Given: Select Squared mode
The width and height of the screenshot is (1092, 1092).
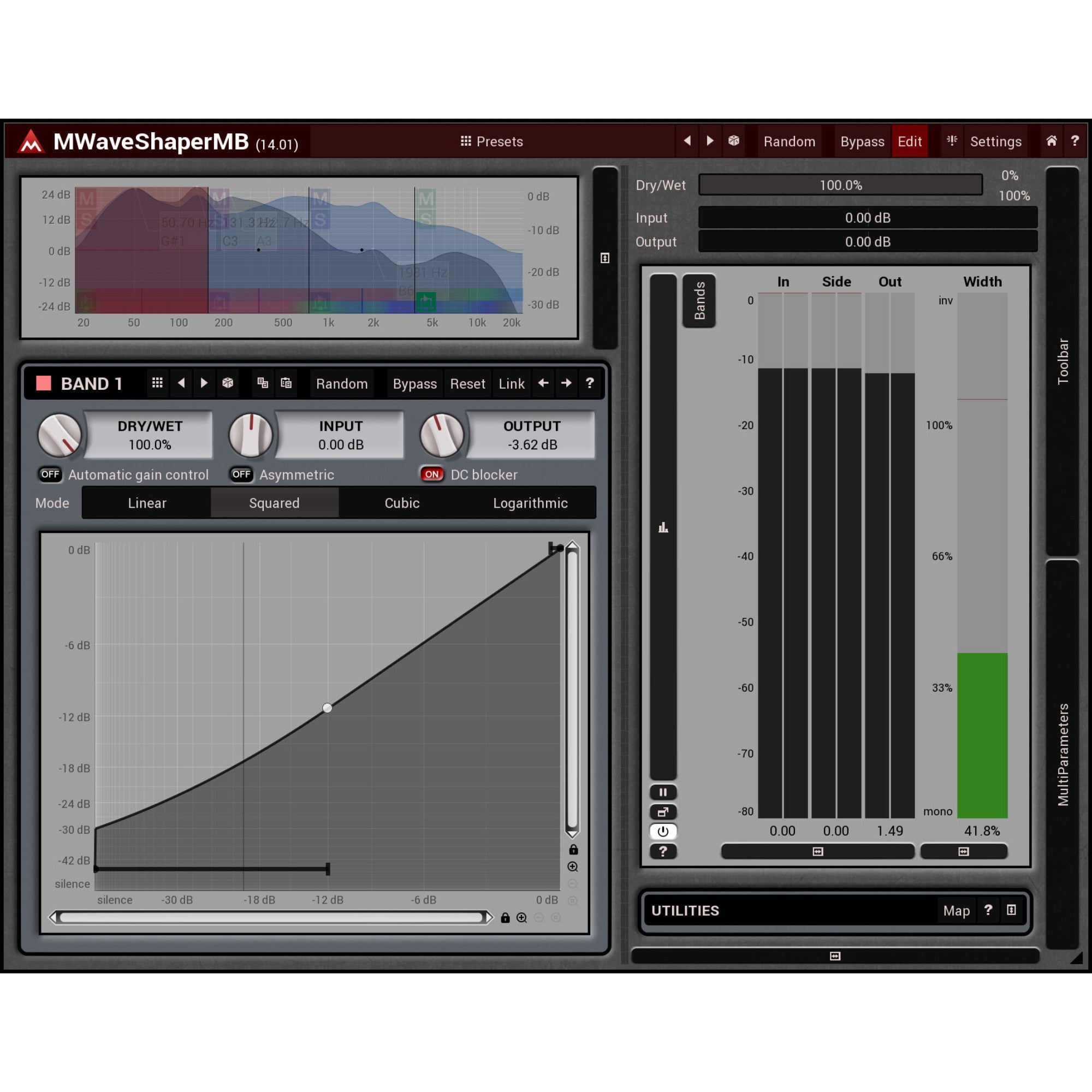Looking at the screenshot, I should (274, 503).
